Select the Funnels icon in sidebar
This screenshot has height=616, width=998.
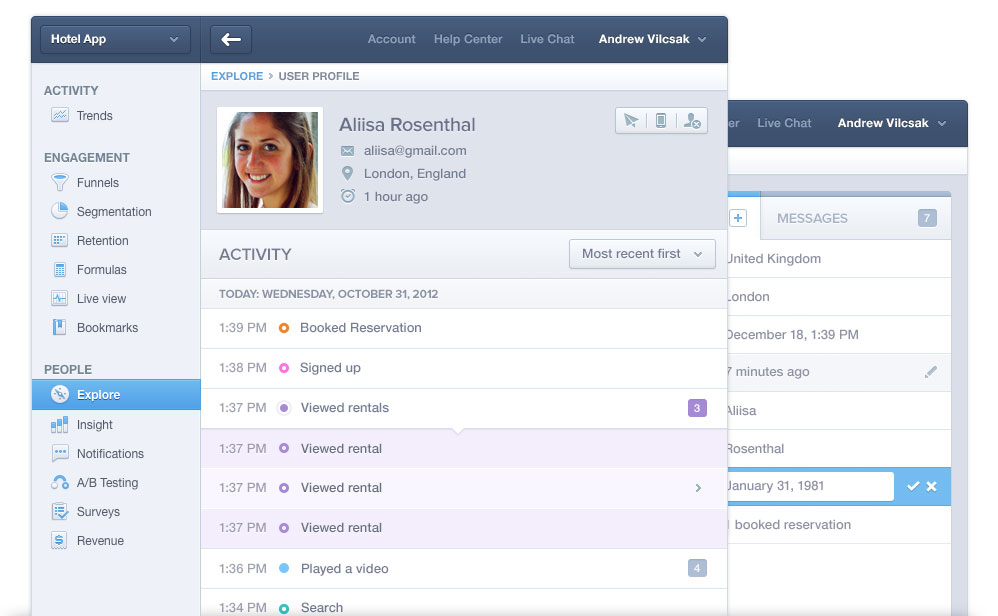(60, 183)
